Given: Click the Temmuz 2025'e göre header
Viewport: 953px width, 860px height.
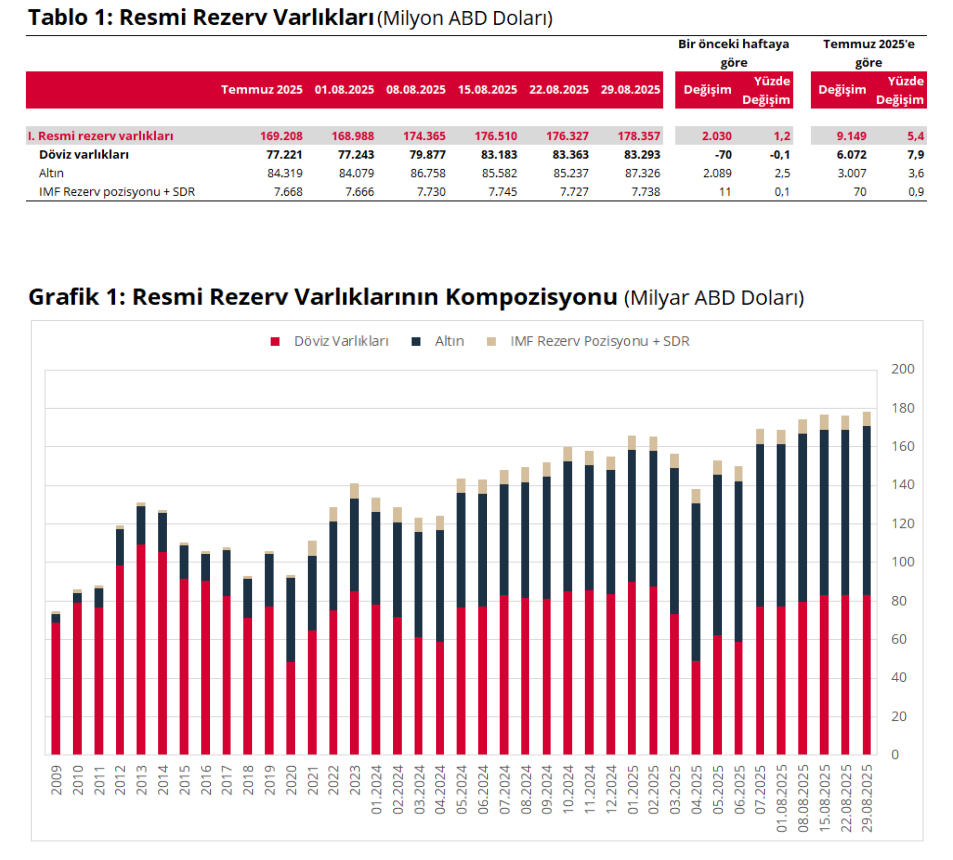Looking at the screenshot, I should coord(867,53).
